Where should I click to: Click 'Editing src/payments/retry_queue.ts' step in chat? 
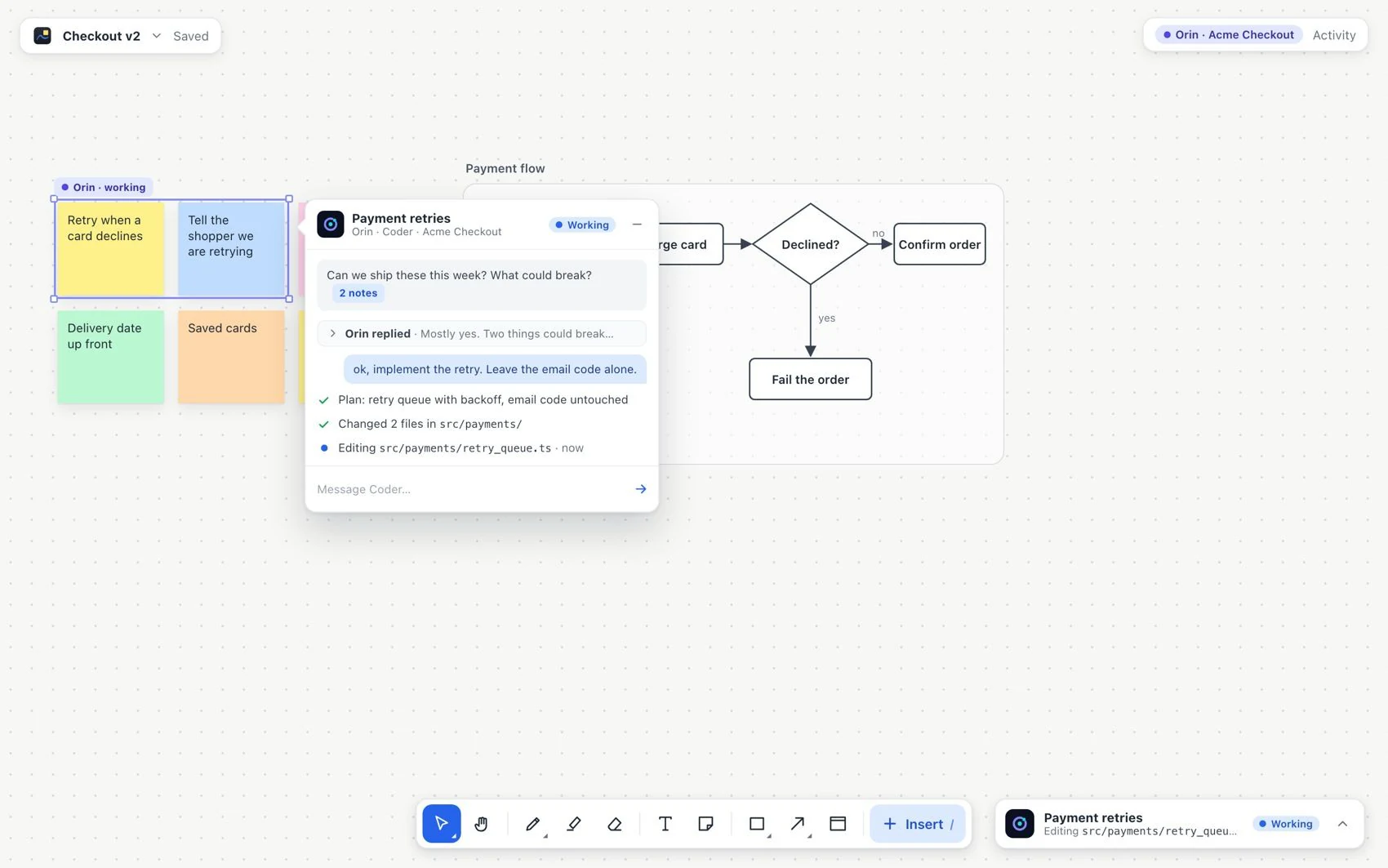[x=460, y=447]
